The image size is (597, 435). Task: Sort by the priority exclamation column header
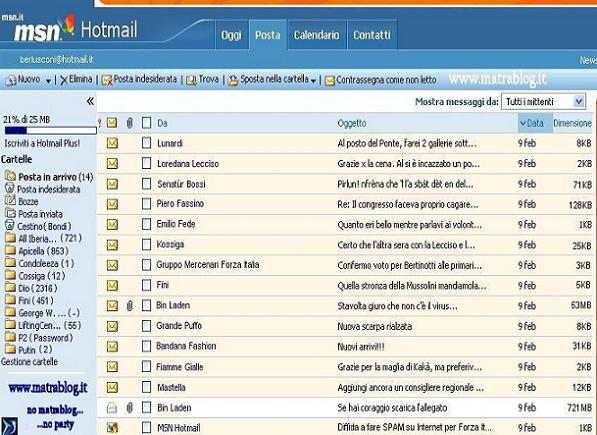(99, 123)
